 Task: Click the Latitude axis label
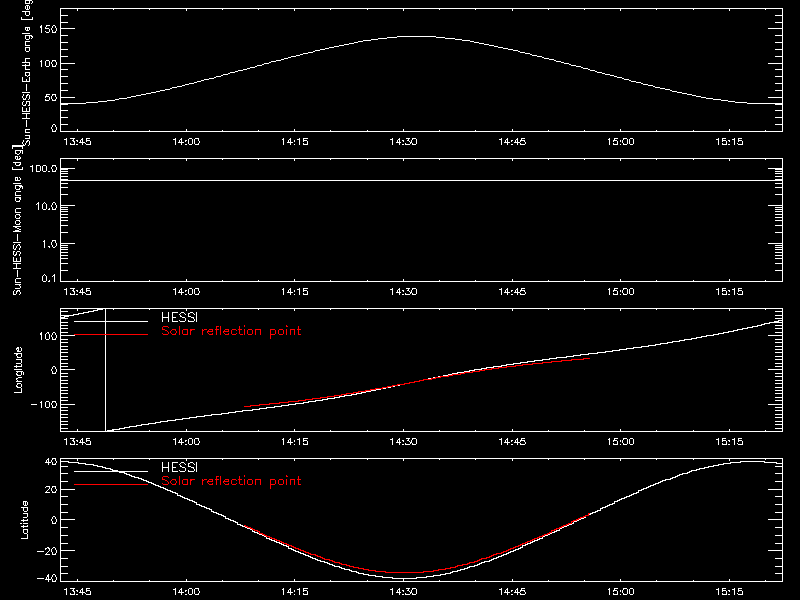point(24,520)
